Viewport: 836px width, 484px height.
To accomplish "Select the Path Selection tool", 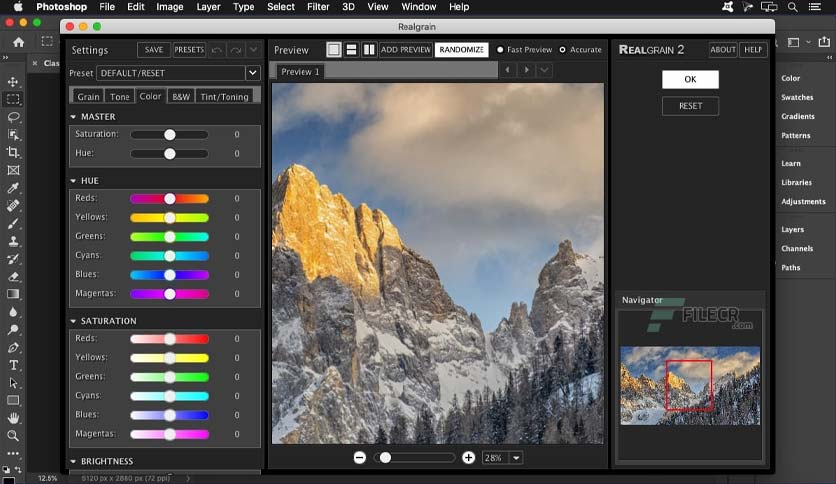I will [x=13, y=383].
